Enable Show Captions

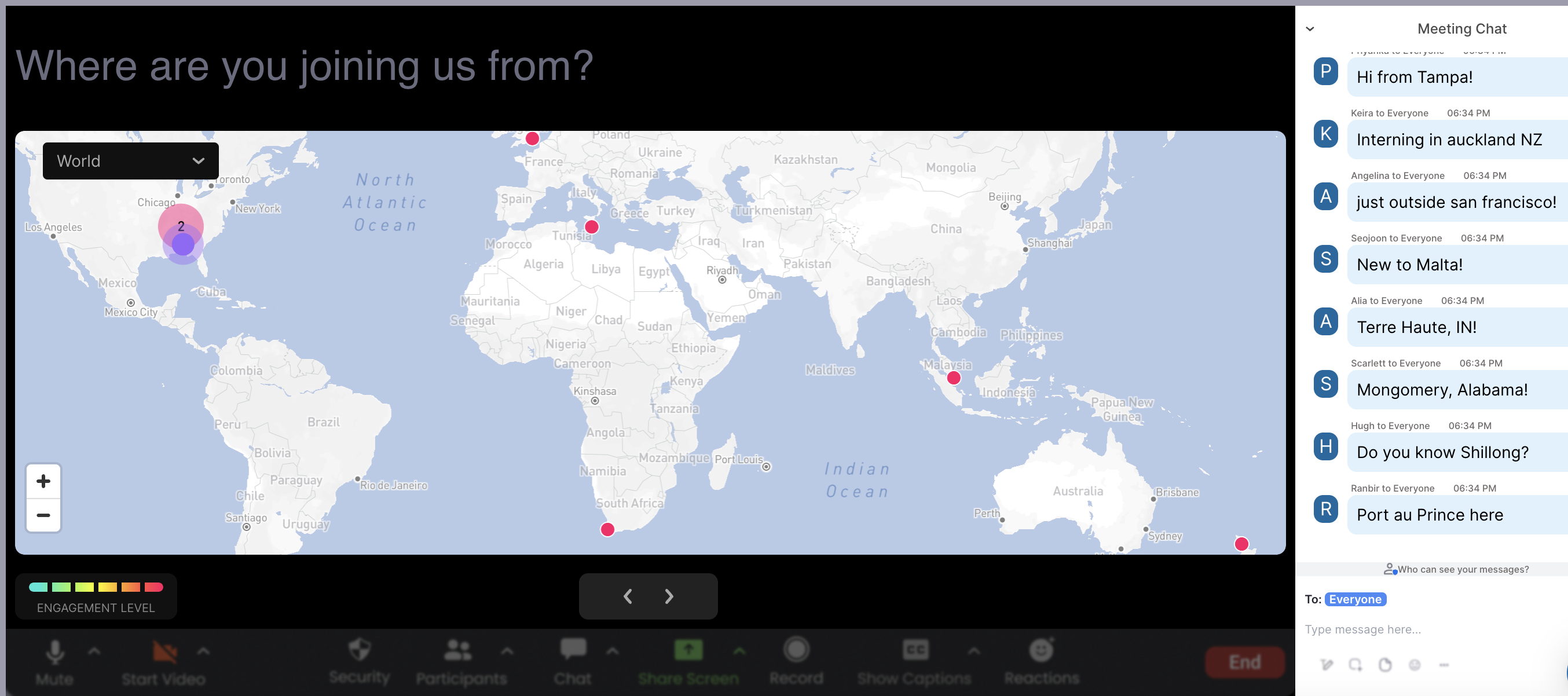[x=915, y=650]
